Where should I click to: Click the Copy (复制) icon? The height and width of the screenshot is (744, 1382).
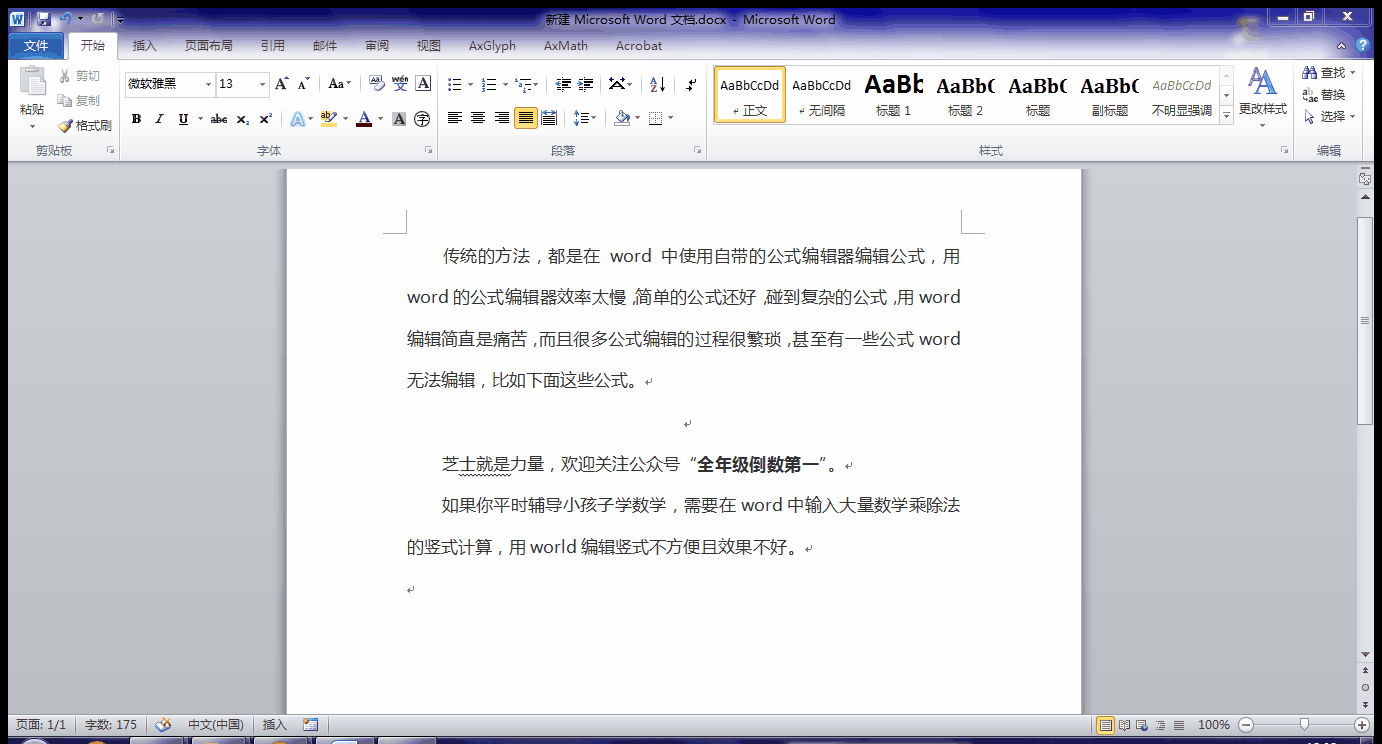pos(65,101)
